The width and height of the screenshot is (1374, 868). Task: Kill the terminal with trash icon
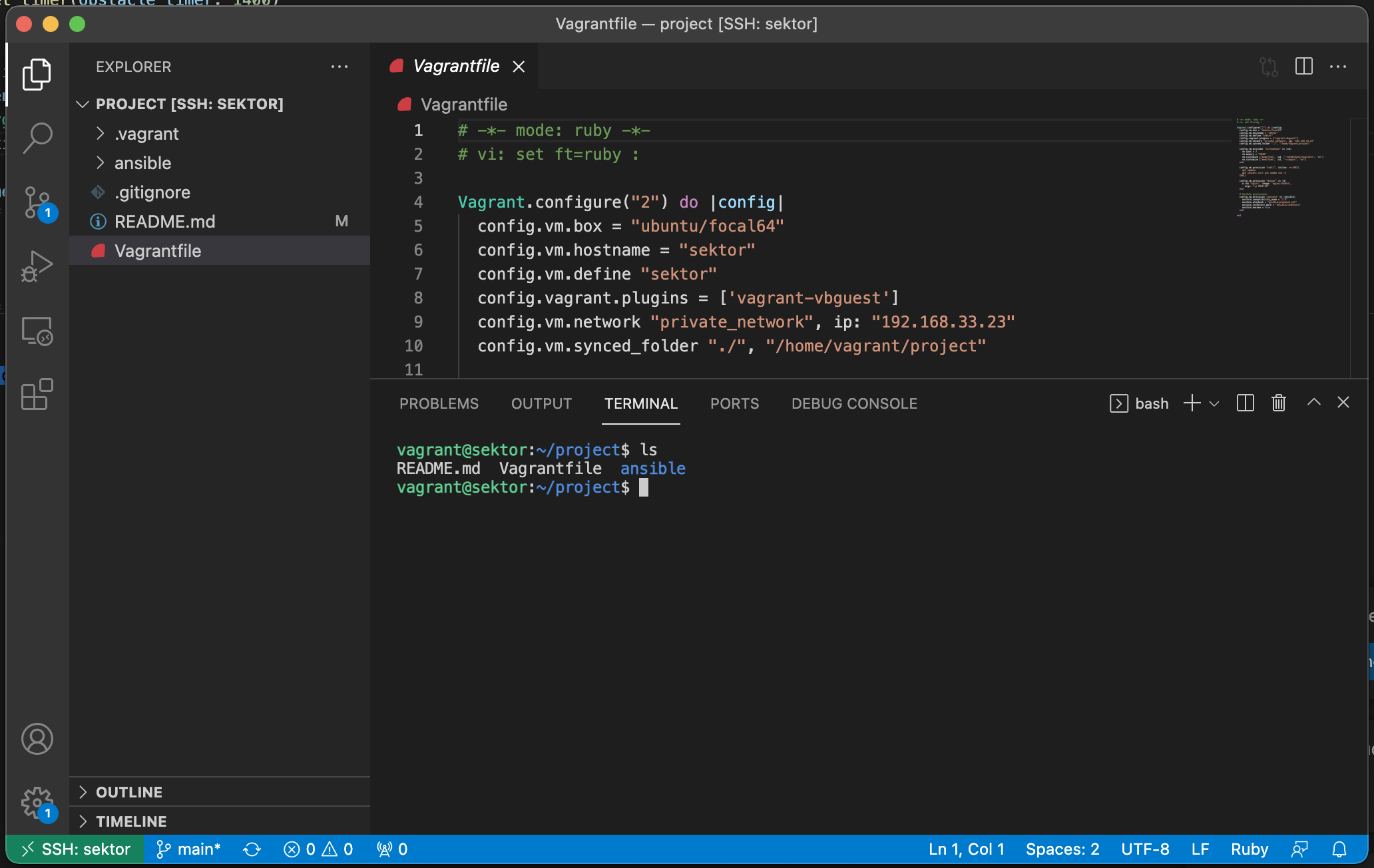(1278, 403)
